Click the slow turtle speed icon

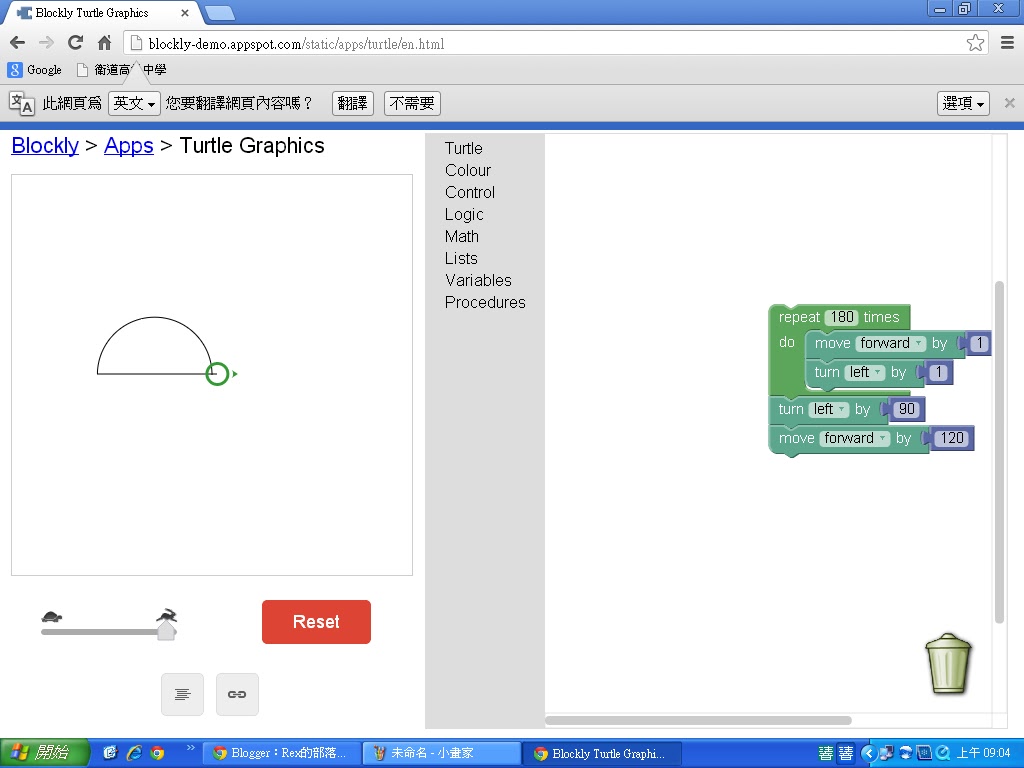coord(52,616)
